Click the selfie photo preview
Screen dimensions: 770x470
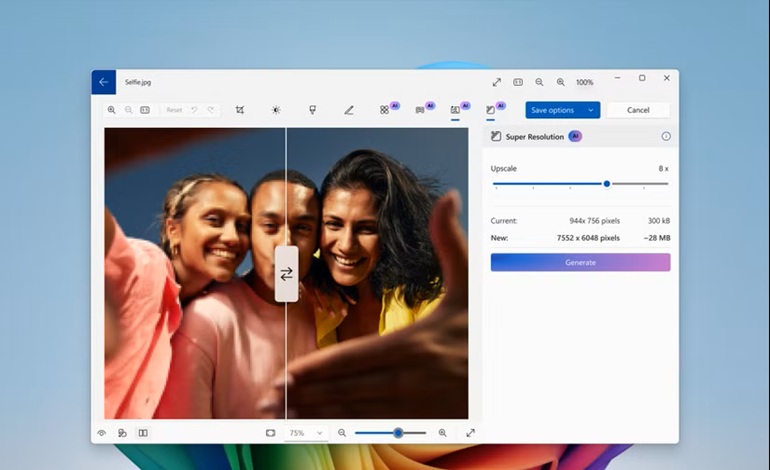(x=286, y=273)
